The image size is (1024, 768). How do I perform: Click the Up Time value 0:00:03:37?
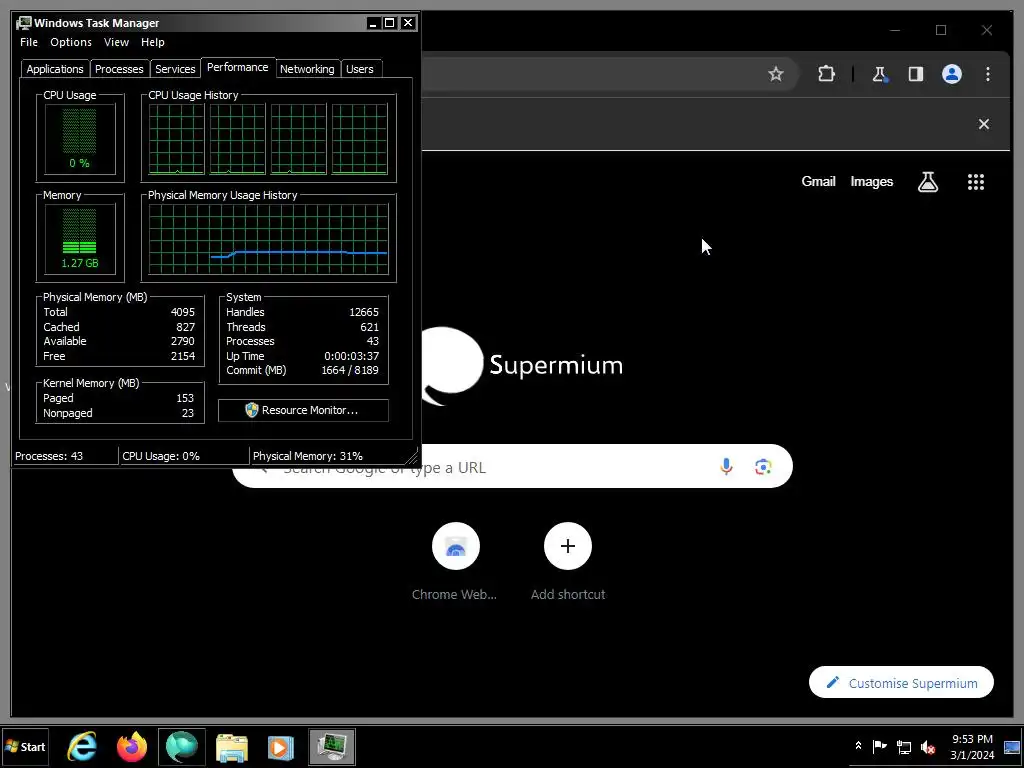(351, 356)
